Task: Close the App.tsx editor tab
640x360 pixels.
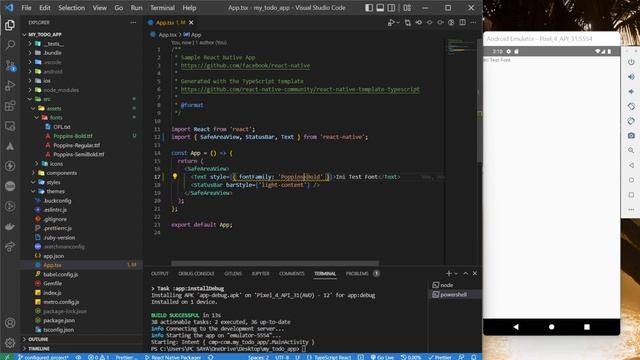Action: pos(191,22)
